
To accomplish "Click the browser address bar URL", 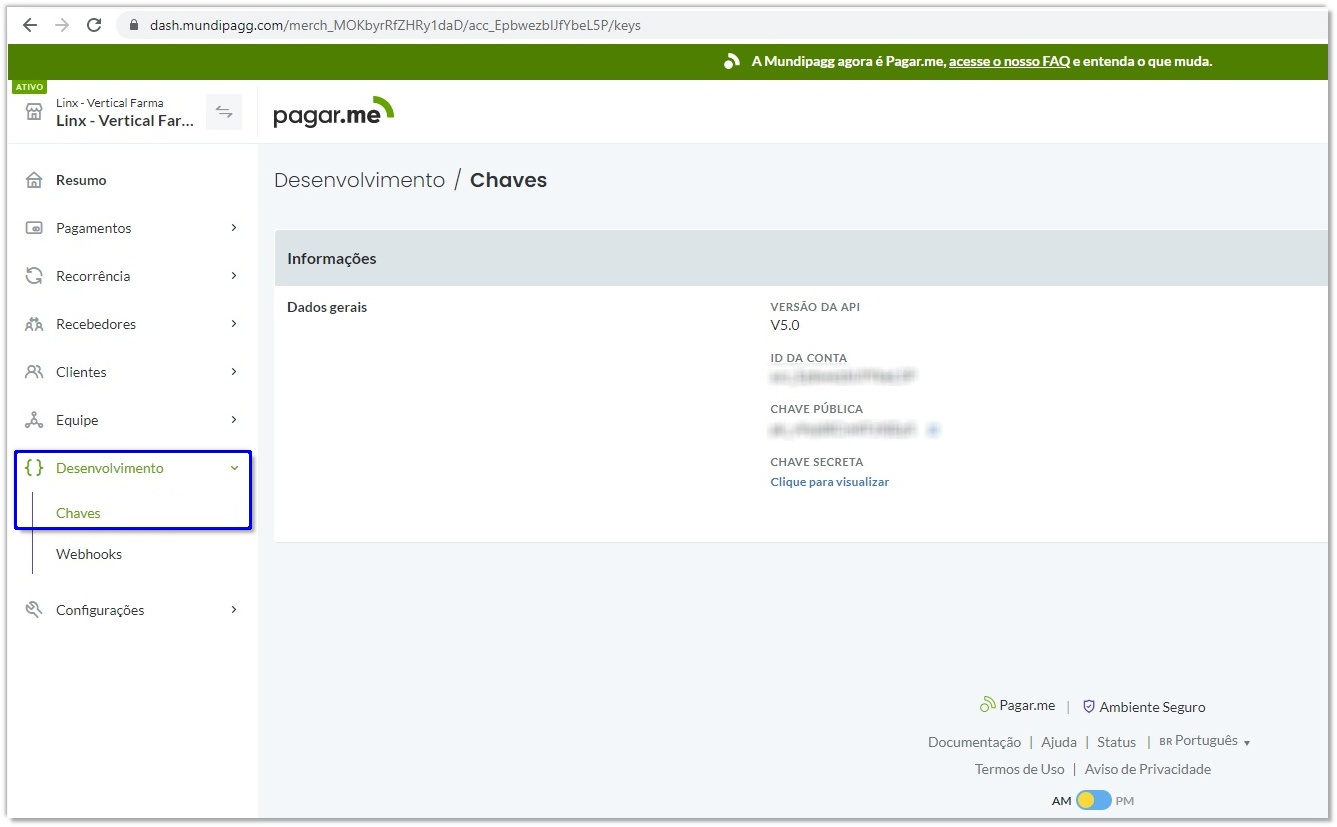I will click(x=395, y=25).
